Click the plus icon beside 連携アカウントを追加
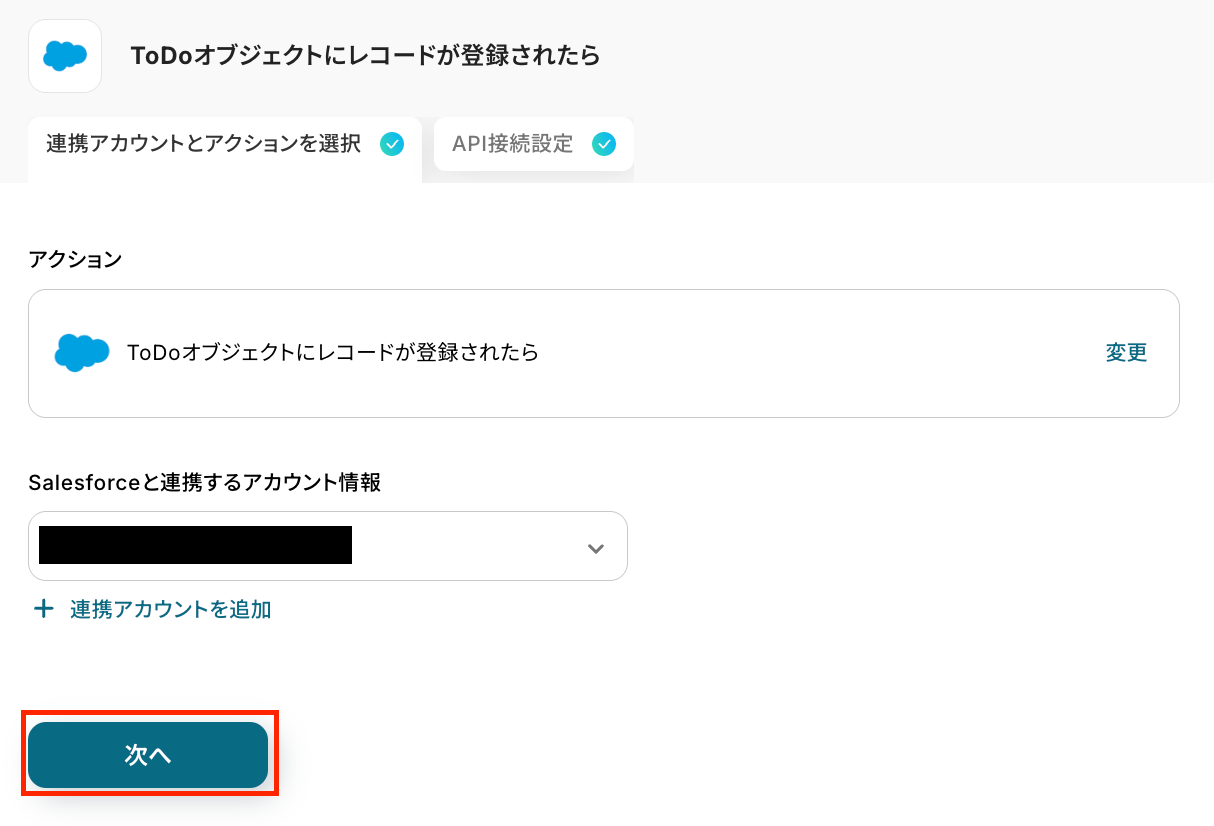1214x826 pixels. (43, 609)
